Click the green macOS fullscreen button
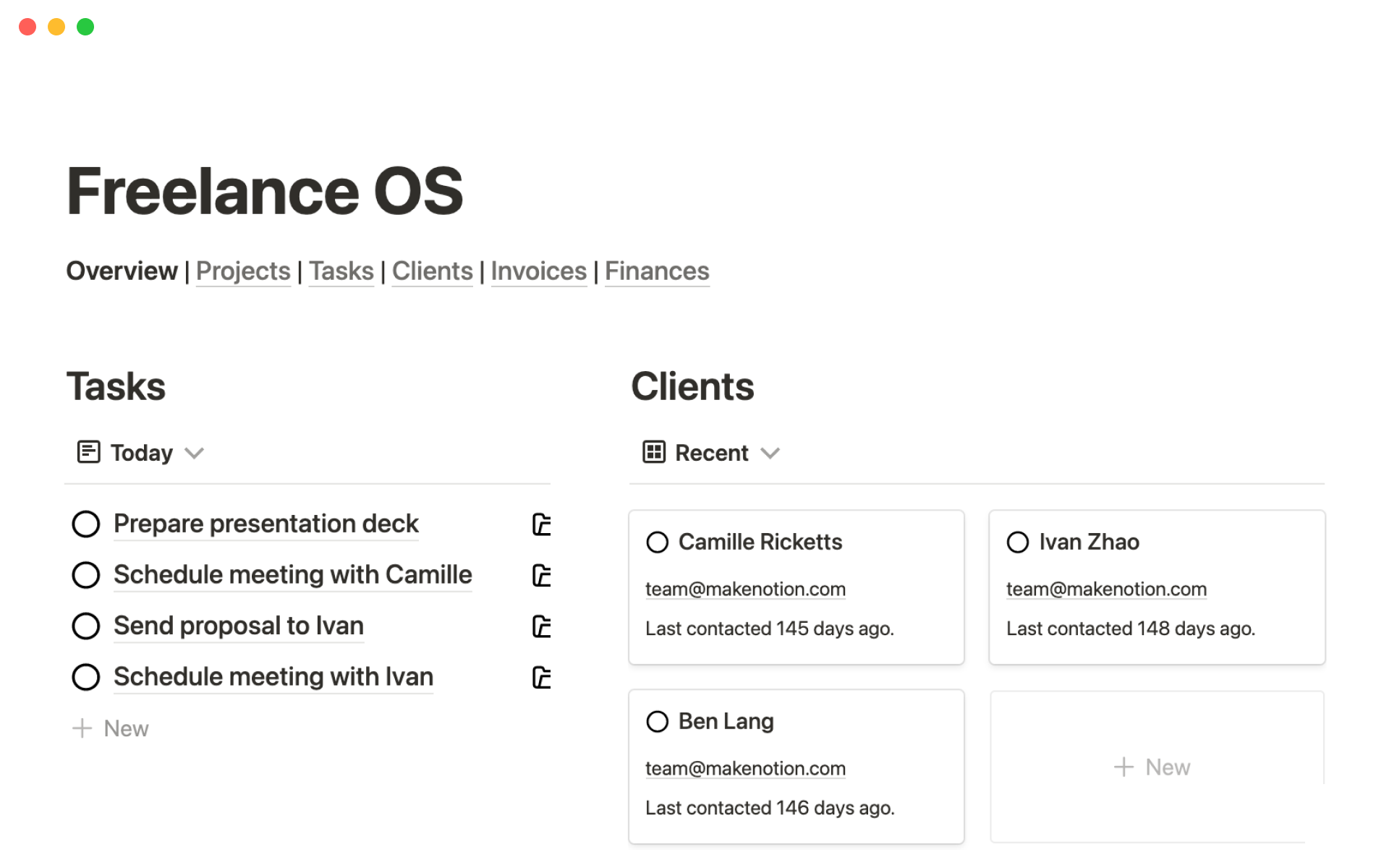The width and height of the screenshot is (1389, 868). coord(85,27)
